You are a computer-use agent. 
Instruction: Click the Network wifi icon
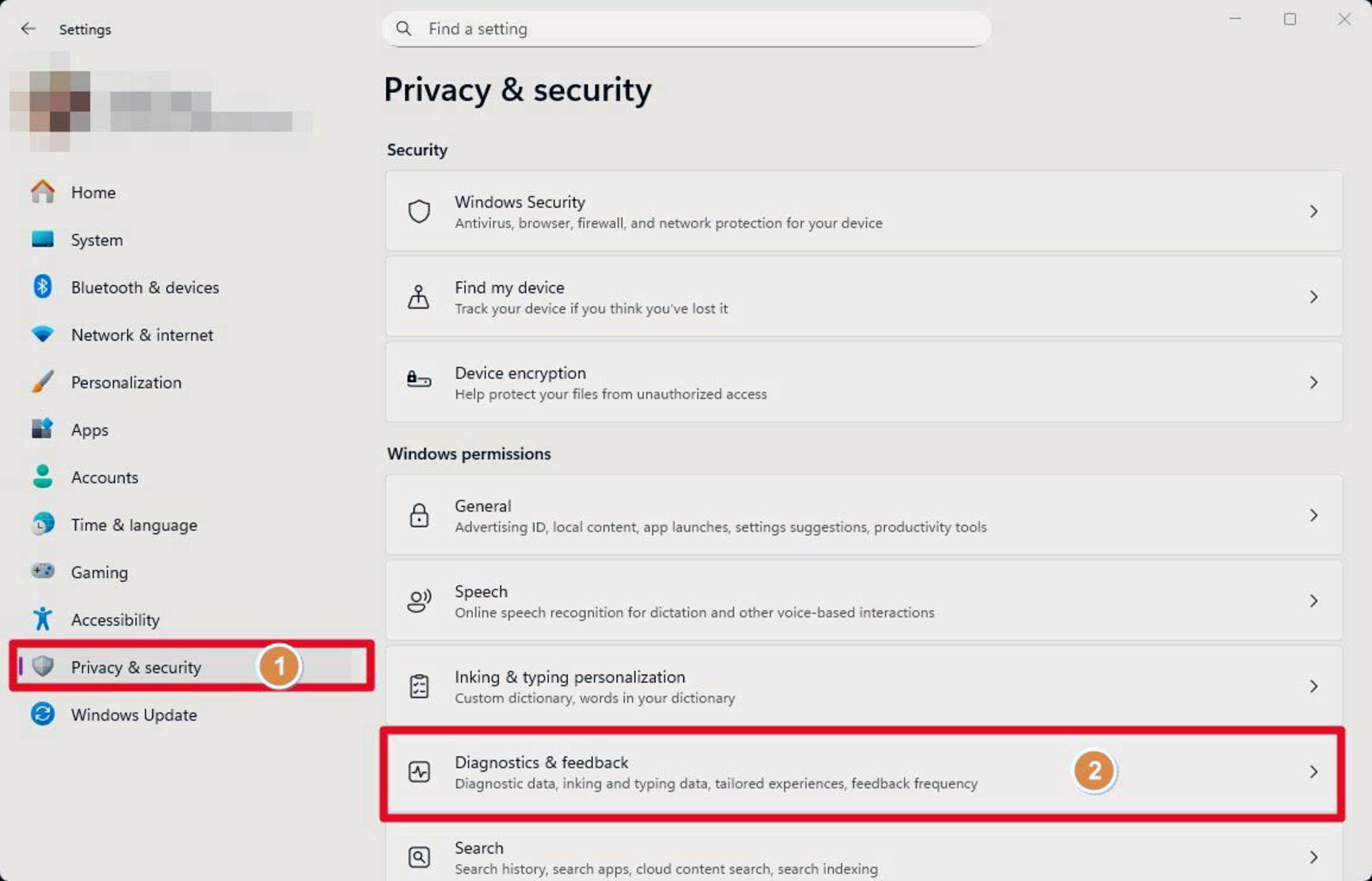coord(43,334)
